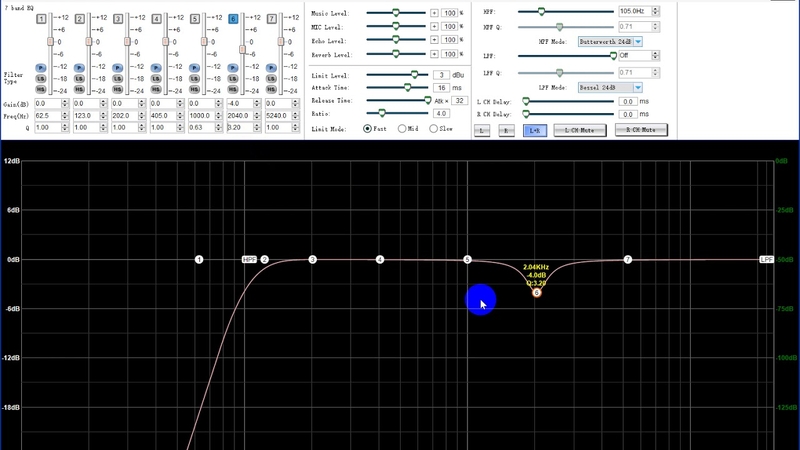The width and height of the screenshot is (800, 450).
Task: Select EQ band 1 button
Action: [41, 19]
